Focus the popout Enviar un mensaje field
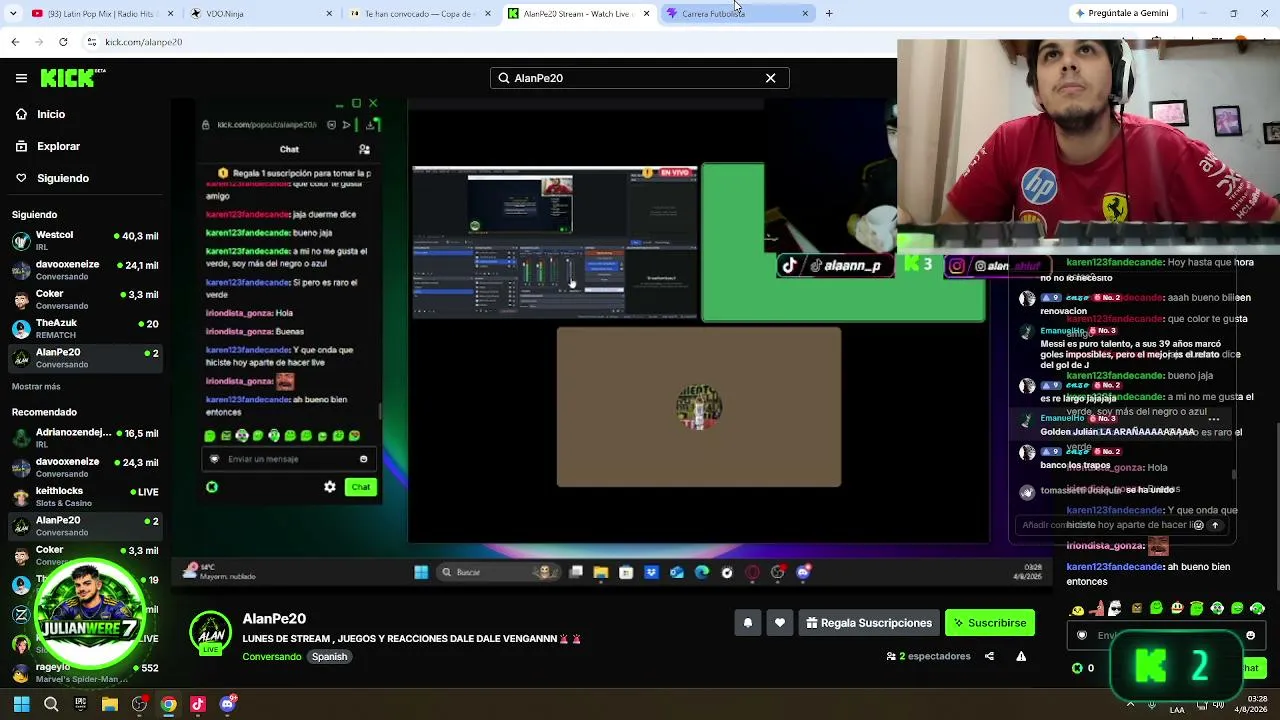 [289, 459]
